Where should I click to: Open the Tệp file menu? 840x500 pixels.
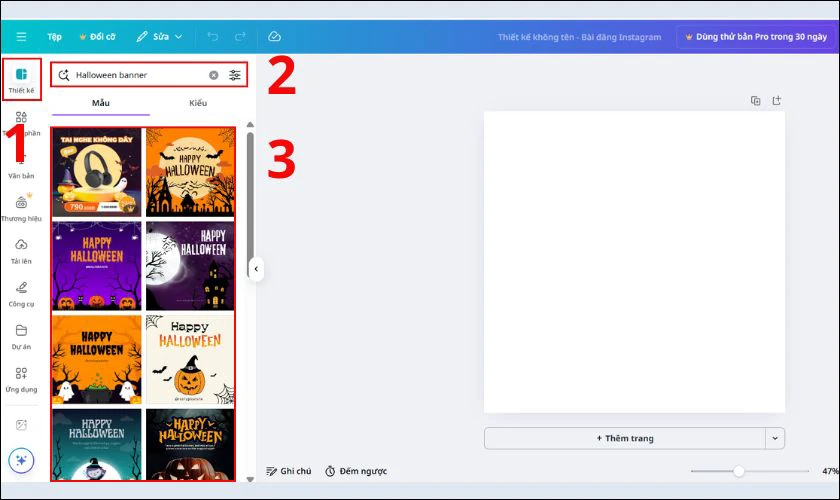click(x=54, y=37)
